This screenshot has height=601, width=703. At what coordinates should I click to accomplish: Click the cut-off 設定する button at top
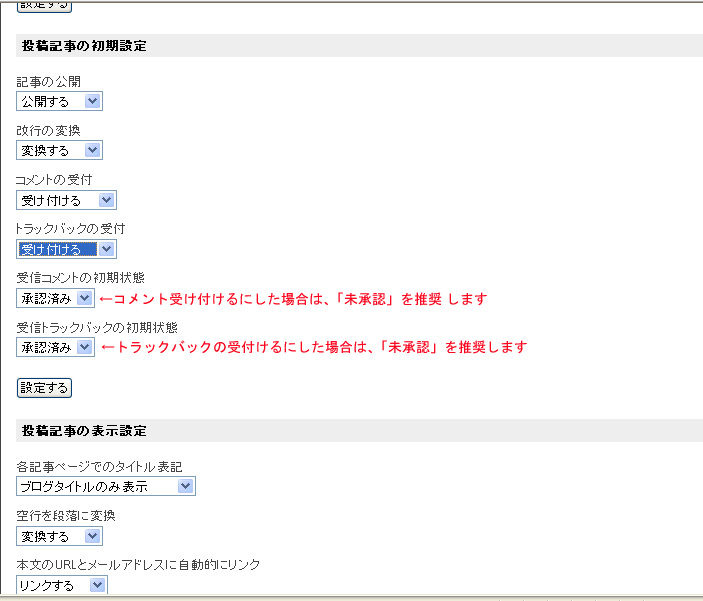tap(44, 5)
